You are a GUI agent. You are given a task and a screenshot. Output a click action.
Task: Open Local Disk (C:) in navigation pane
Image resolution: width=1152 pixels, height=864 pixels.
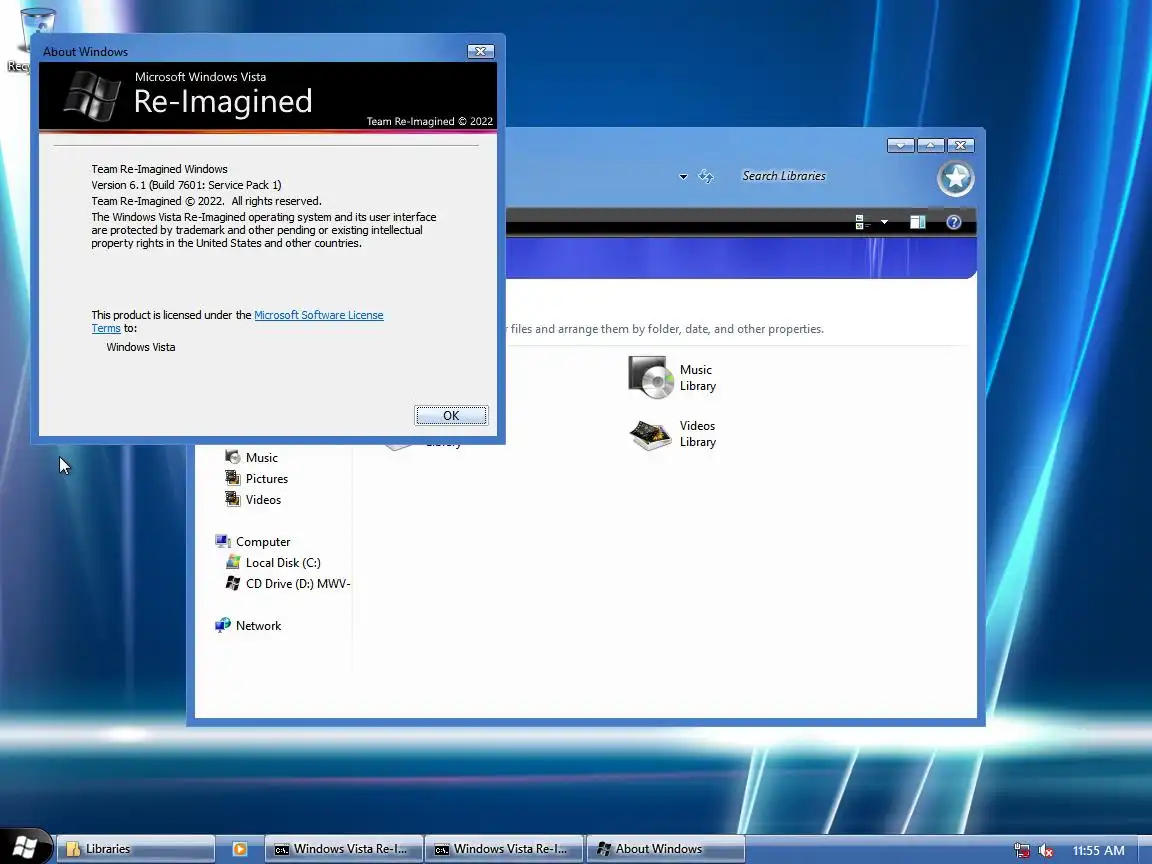tap(273, 562)
